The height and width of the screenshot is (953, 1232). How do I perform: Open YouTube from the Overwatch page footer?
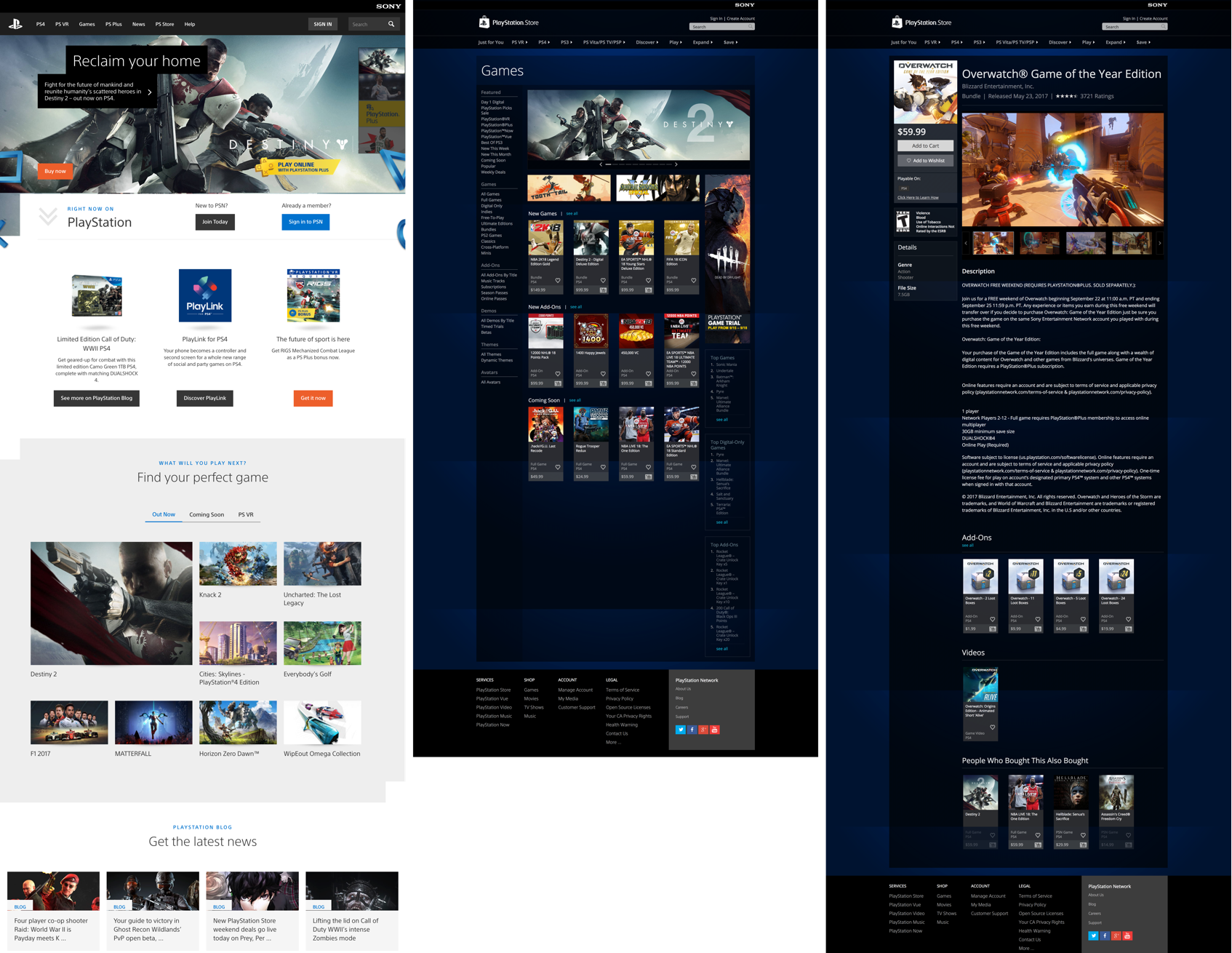pyautogui.click(x=1127, y=936)
